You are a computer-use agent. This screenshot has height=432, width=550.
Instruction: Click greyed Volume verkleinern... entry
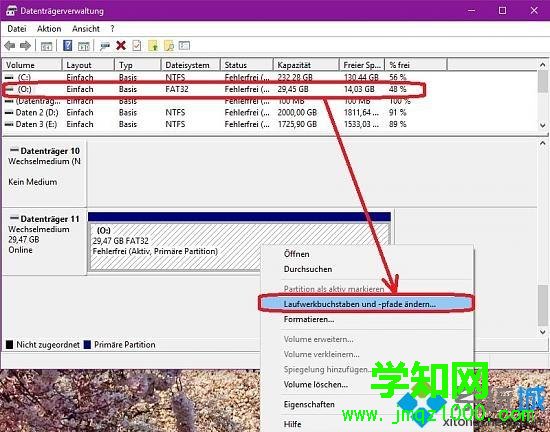click(x=322, y=354)
